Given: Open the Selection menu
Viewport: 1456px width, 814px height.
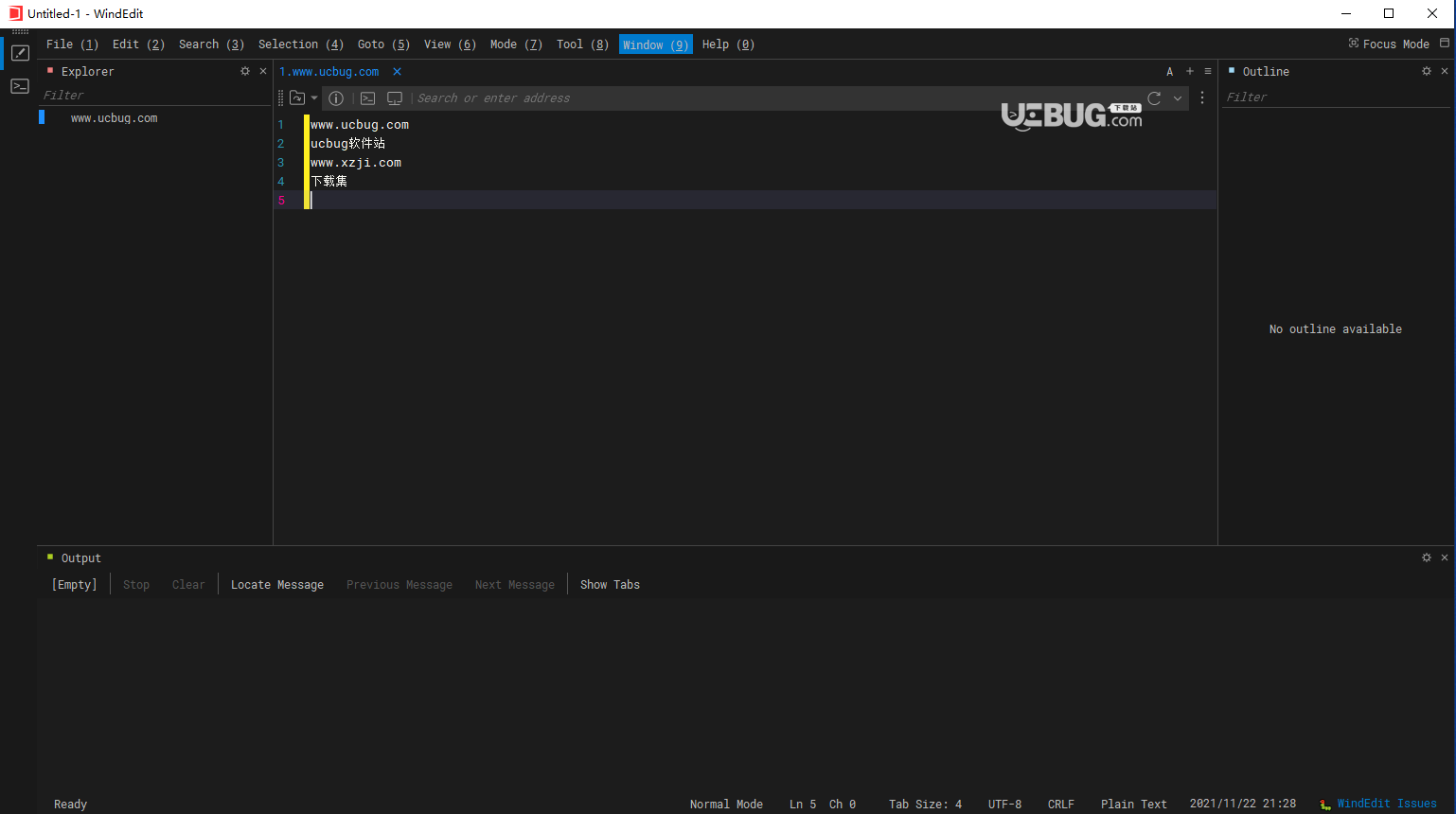Looking at the screenshot, I should 301,44.
